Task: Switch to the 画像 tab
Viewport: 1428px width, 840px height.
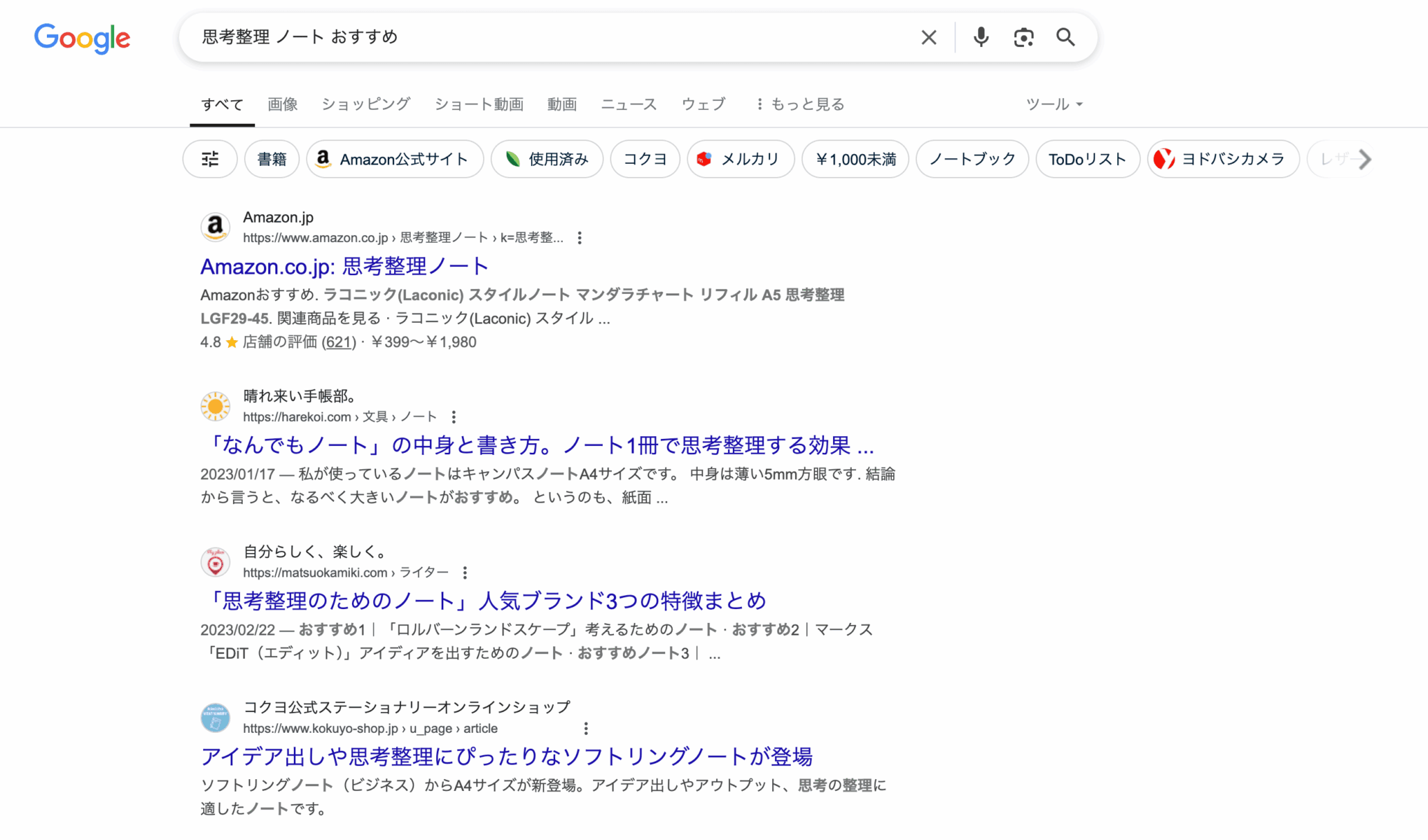Action: click(283, 104)
